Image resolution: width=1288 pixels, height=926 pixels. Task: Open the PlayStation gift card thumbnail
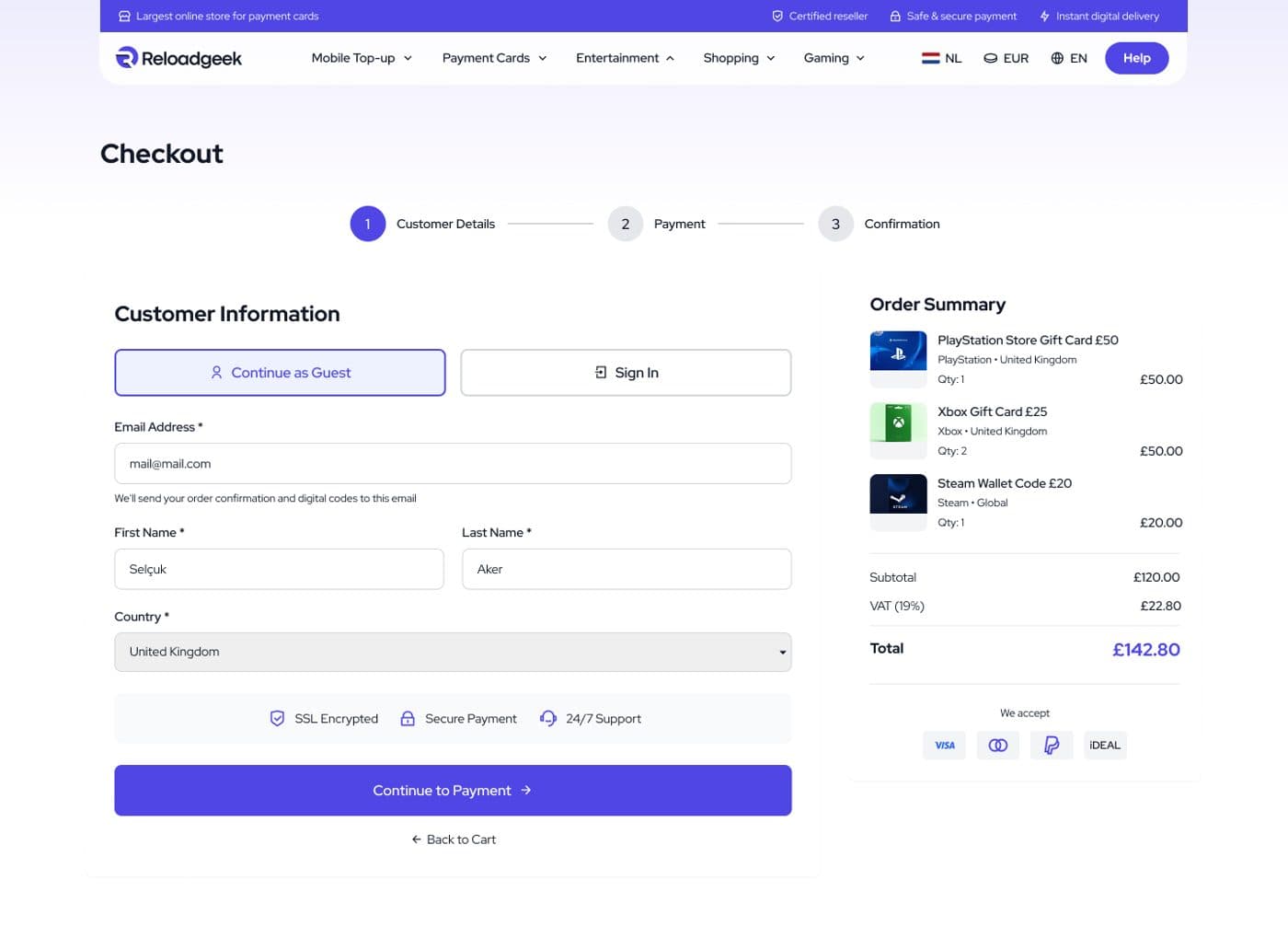click(x=898, y=360)
